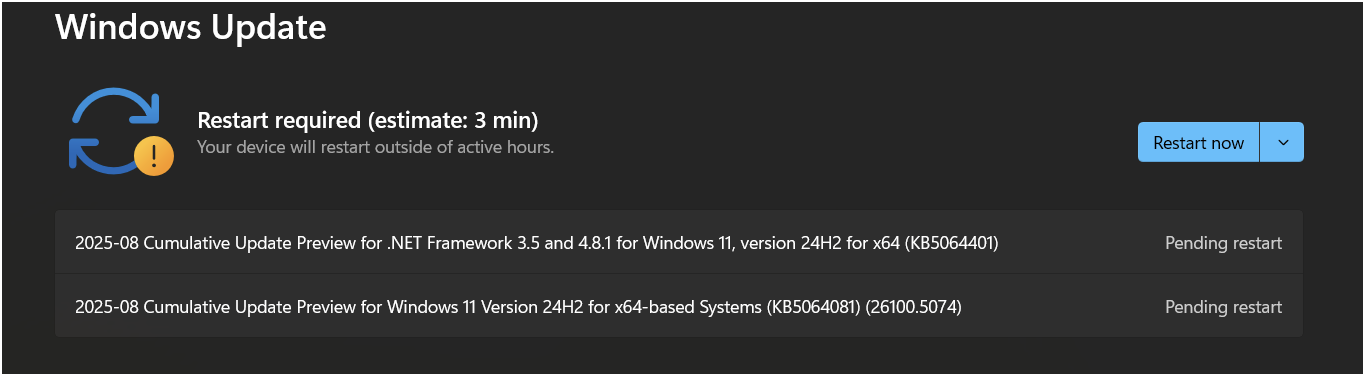Select the Windows 11 Version 24H2 cumulative update row
The image size is (1365, 376).
[x=679, y=306]
